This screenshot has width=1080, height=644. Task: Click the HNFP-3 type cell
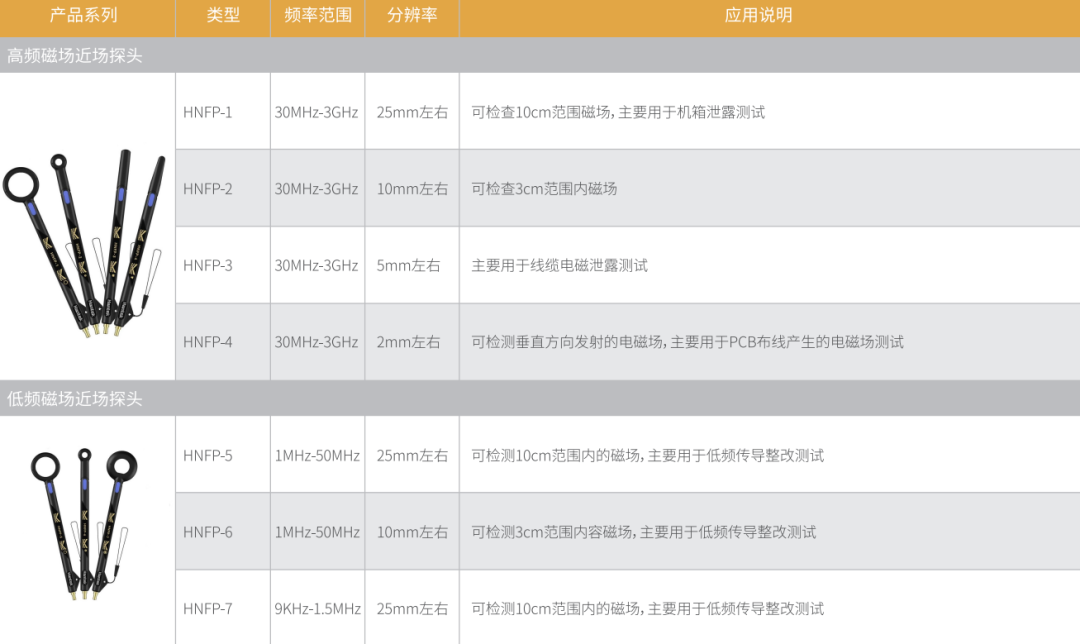pyautogui.click(x=208, y=266)
